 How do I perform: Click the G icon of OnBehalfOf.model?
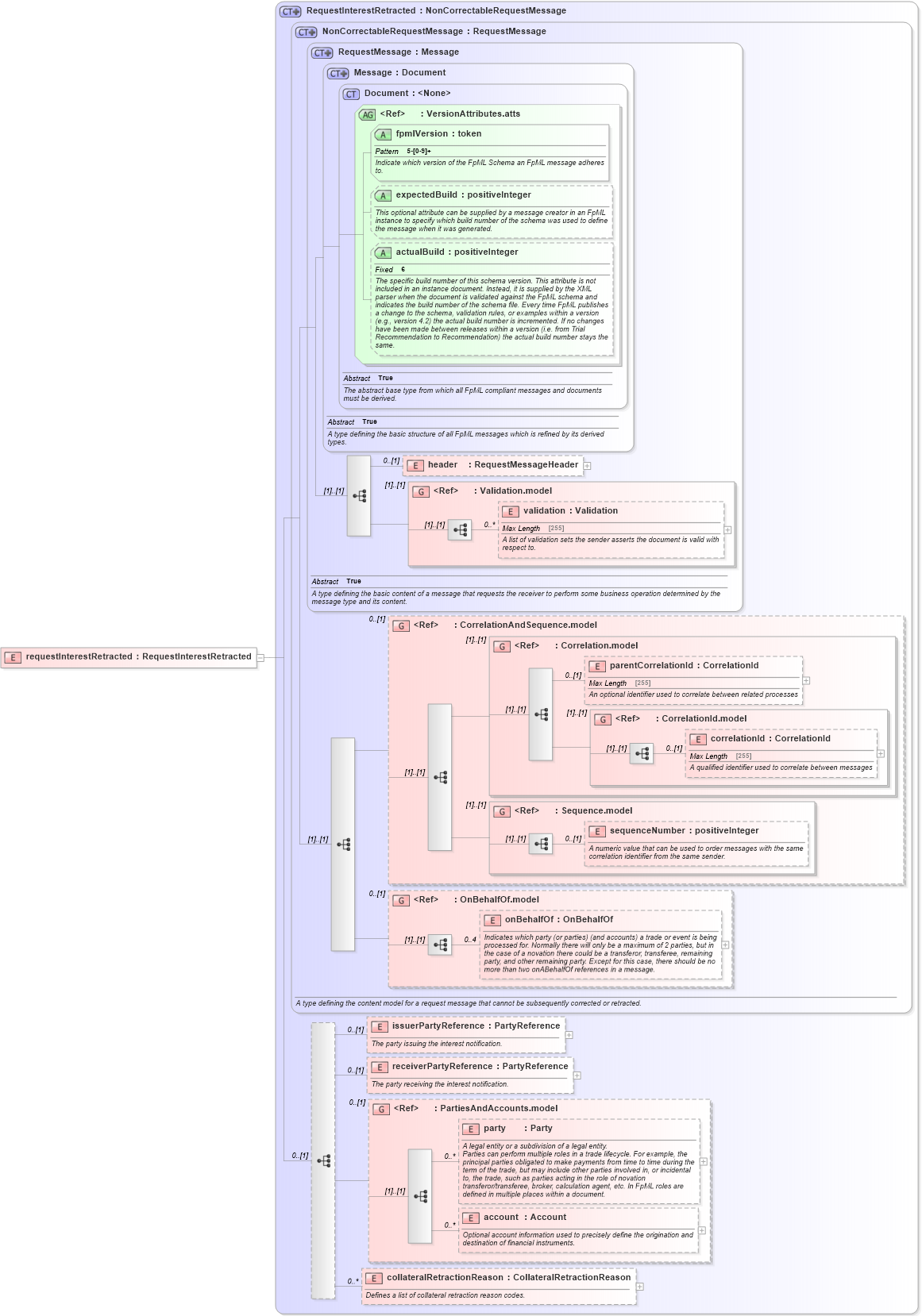tap(401, 900)
